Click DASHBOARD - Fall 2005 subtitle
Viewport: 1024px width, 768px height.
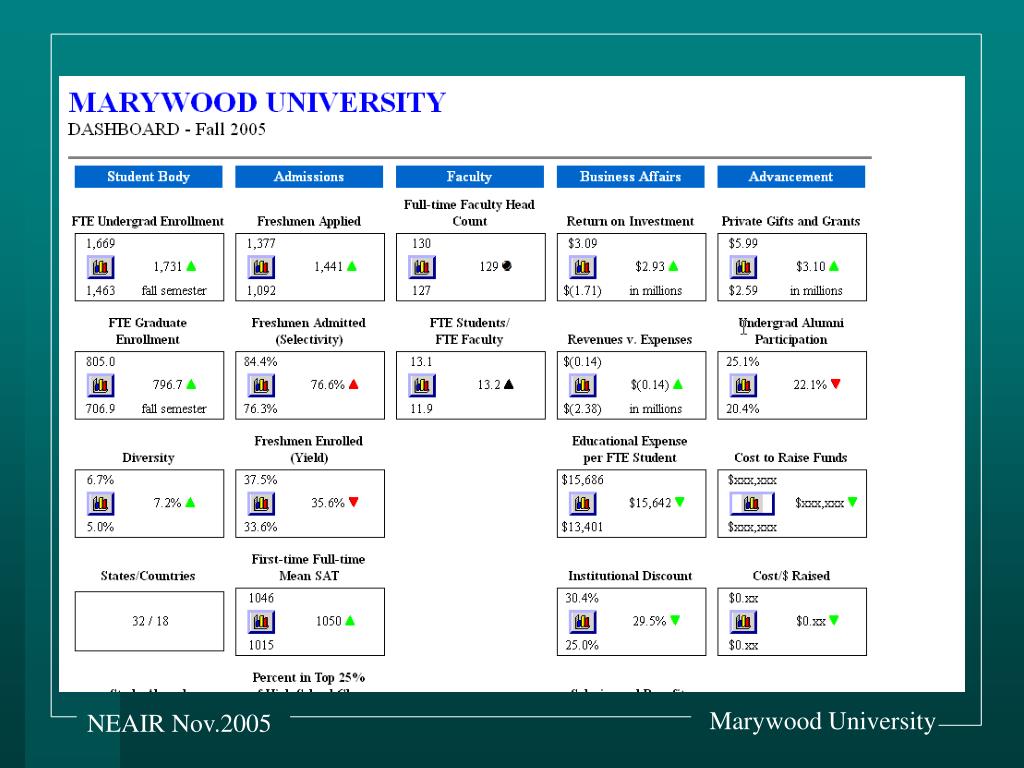pyautogui.click(x=167, y=129)
